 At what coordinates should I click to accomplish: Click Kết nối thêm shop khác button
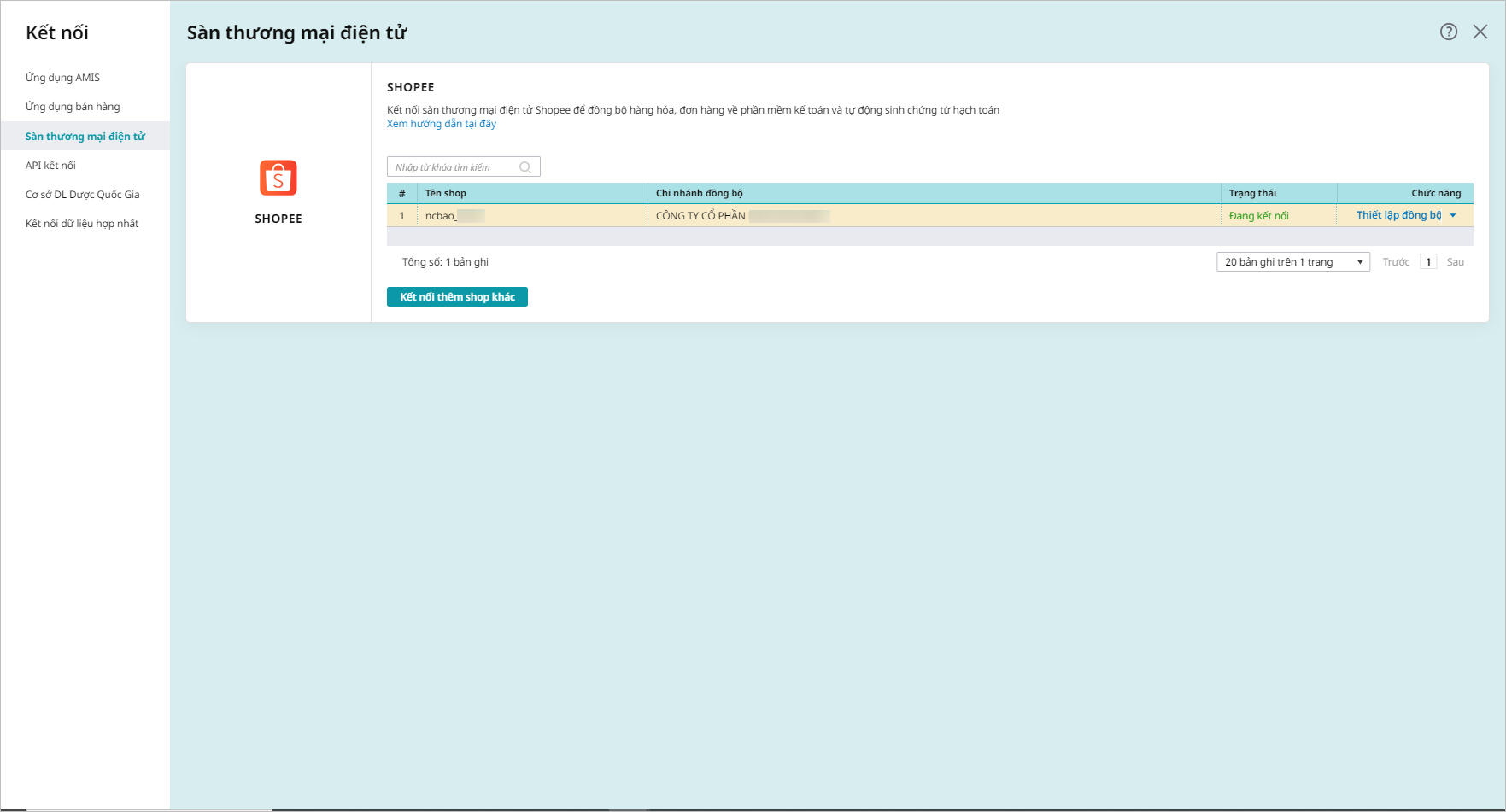tap(457, 296)
